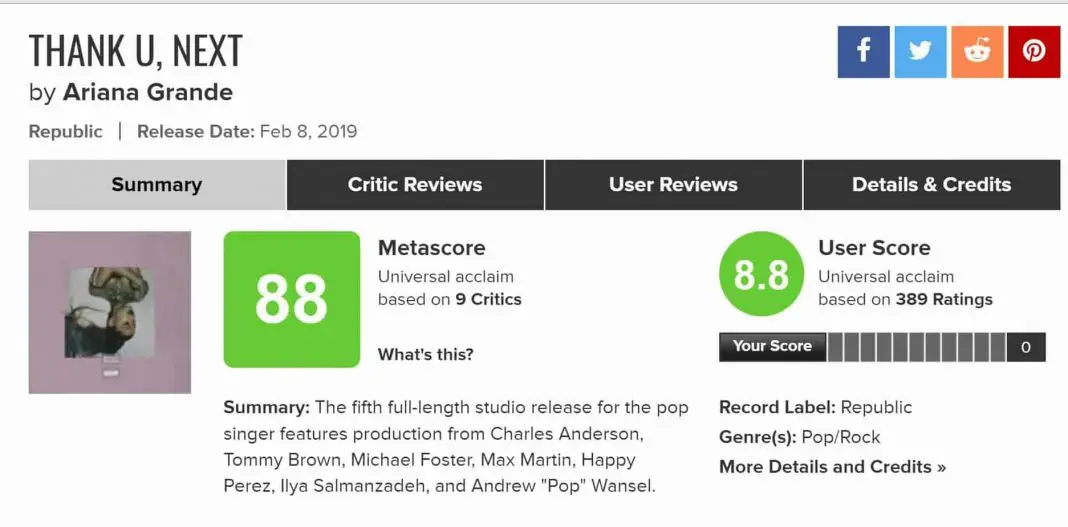Click the THANK U, NEXT album title
This screenshot has height=527, width=1068.
(136, 51)
